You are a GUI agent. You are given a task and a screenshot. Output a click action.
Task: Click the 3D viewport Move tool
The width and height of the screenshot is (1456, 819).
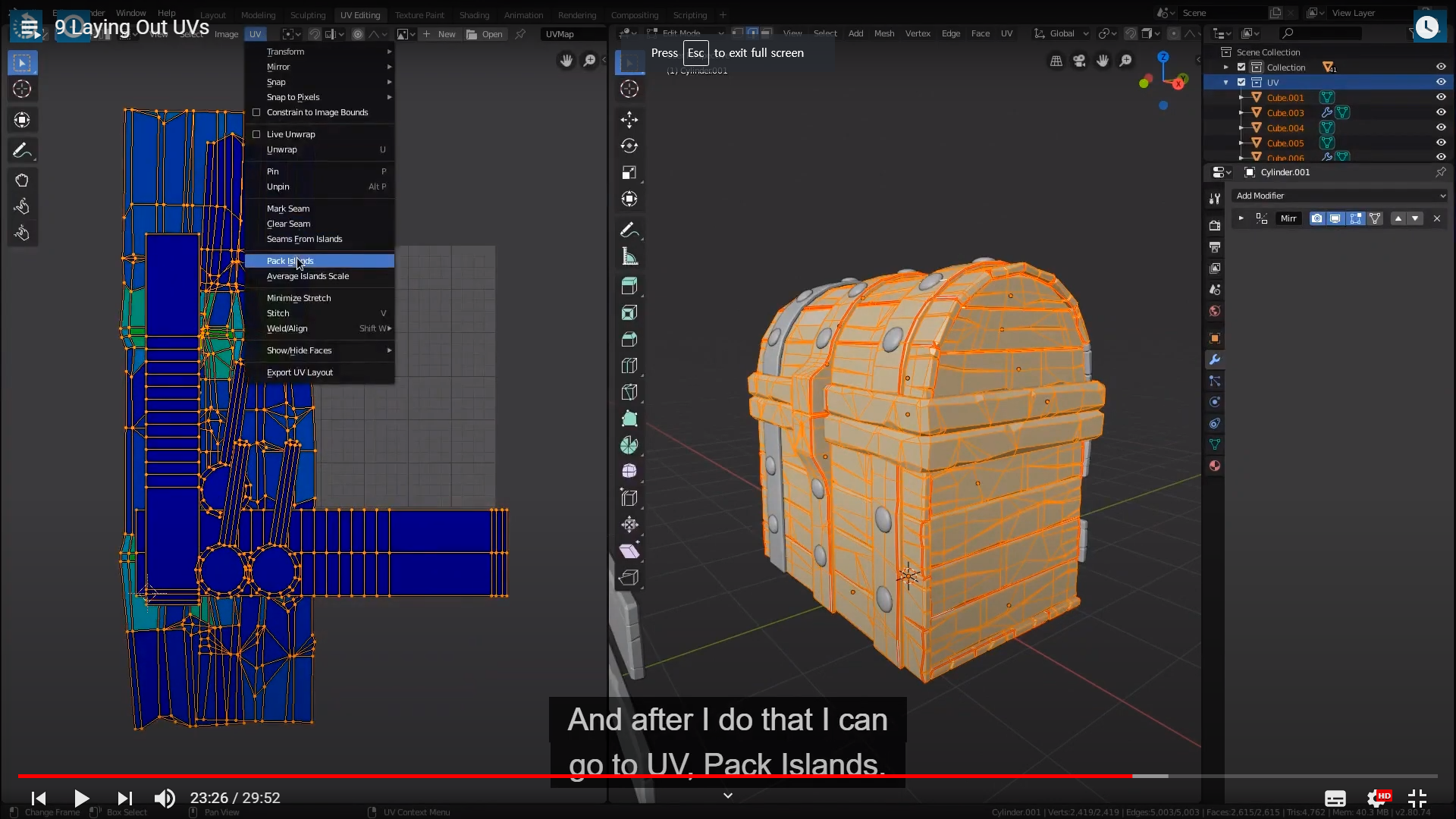pos(629,120)
